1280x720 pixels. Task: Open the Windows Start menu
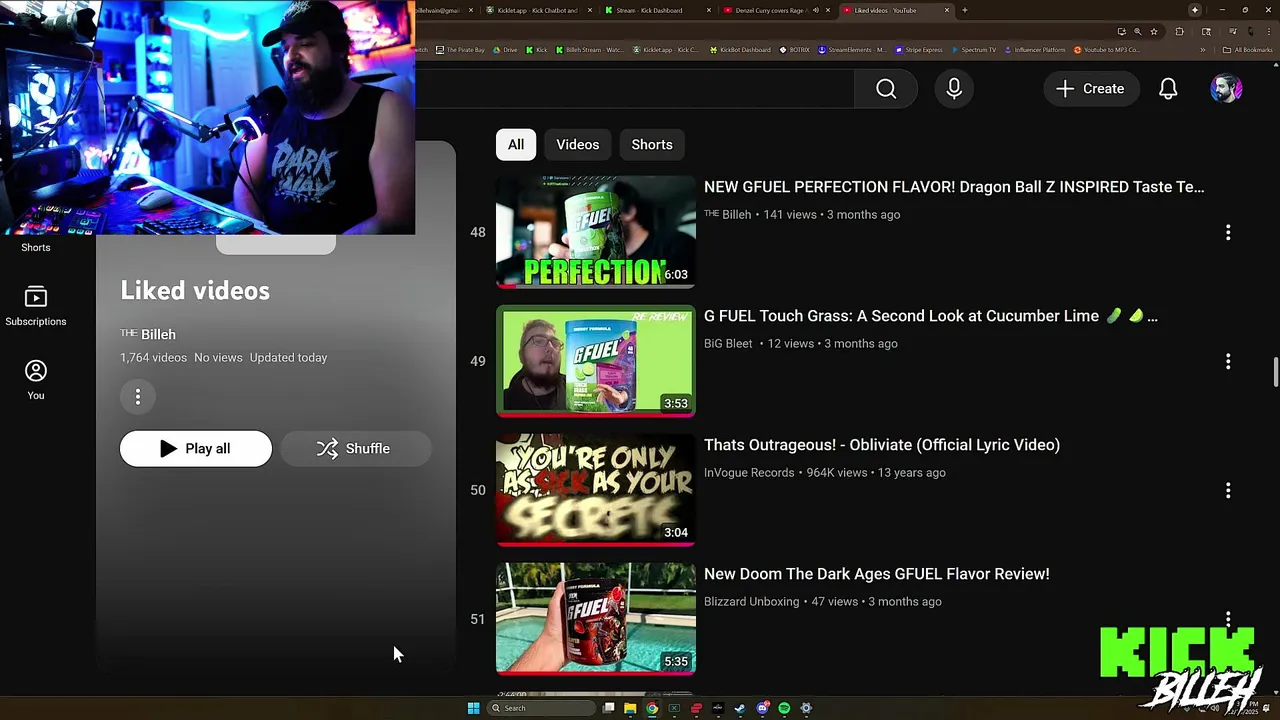(x=473, y=708)
